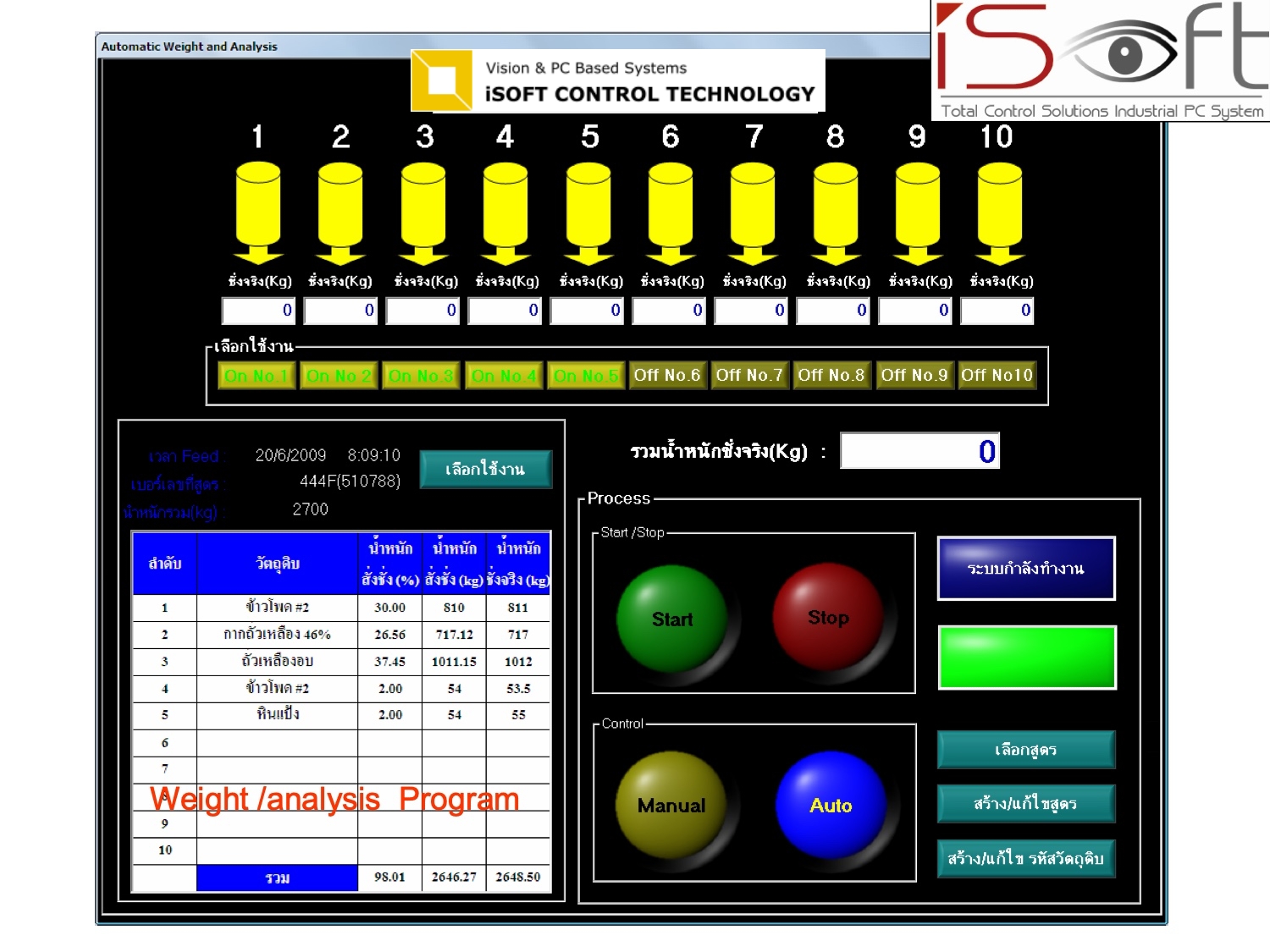Screen dimensions: 1270x952
Task: Click สร้าง/แก้ไขสูตร to edit a recipe
Action: pos(1026,804)
